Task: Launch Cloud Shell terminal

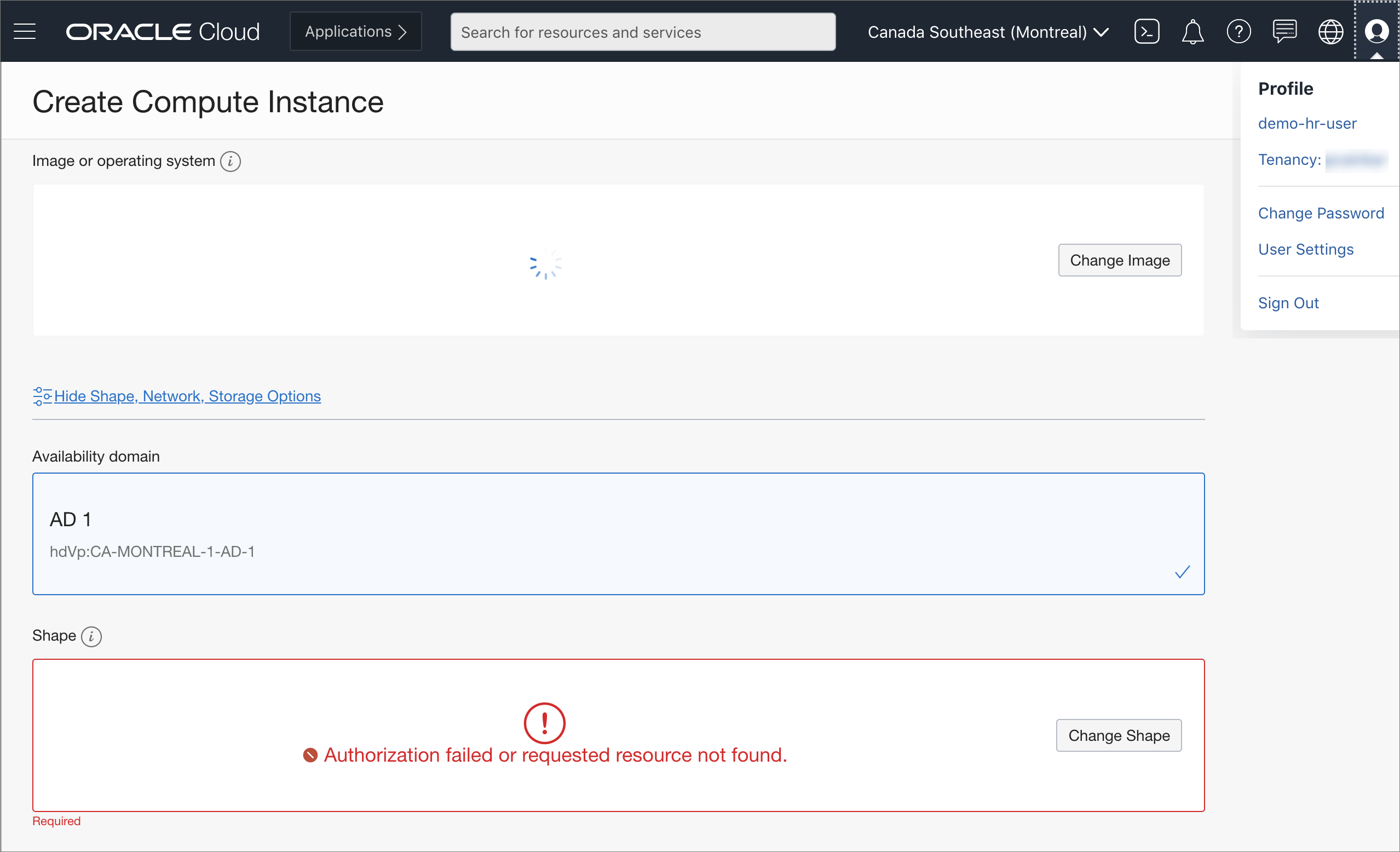Action: point(1146,31)
